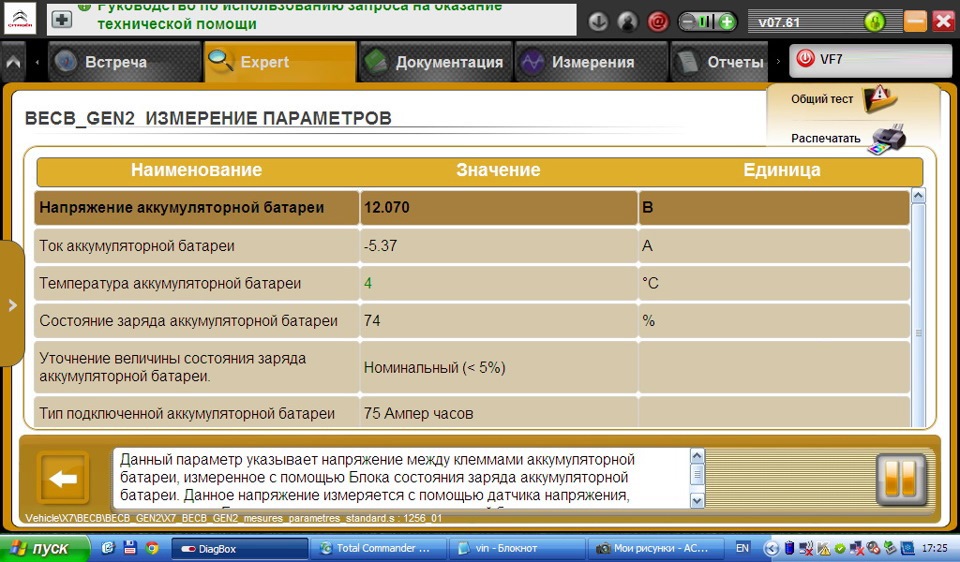Click the Распечатать printer icon

pyautogui.click(x=887, y=139)
